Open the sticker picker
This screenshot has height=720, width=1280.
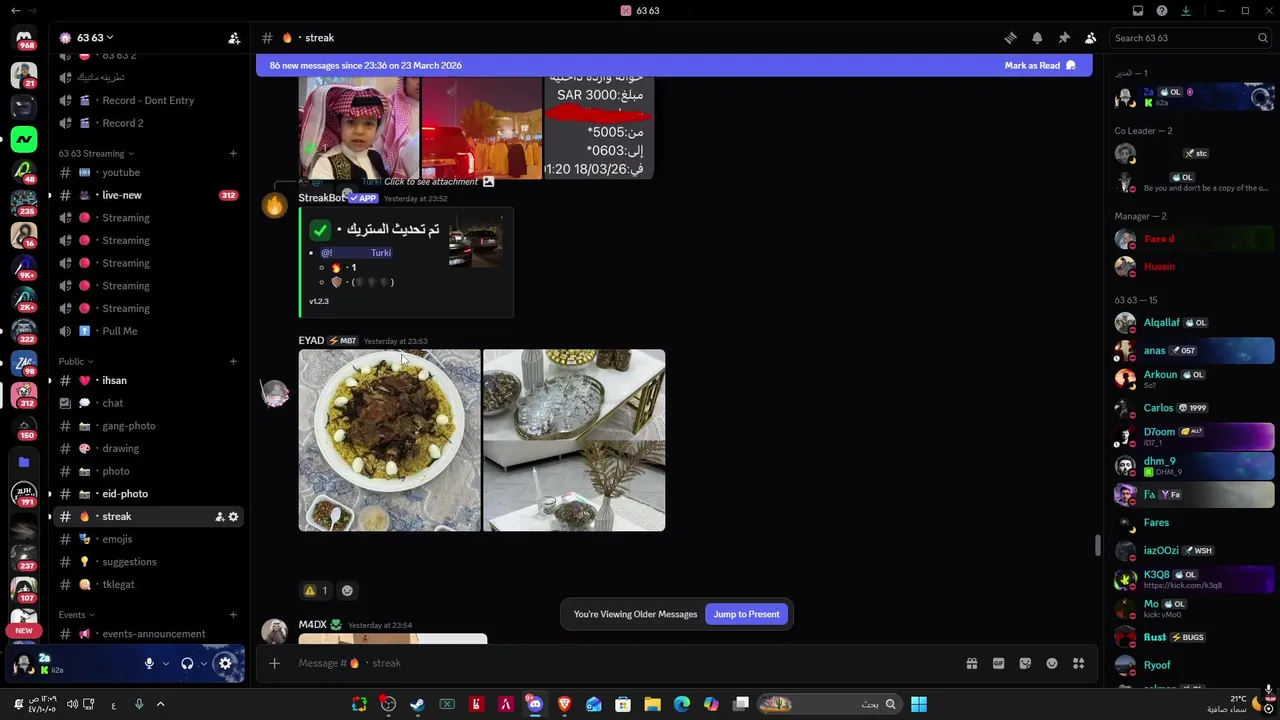(1025, 663)
